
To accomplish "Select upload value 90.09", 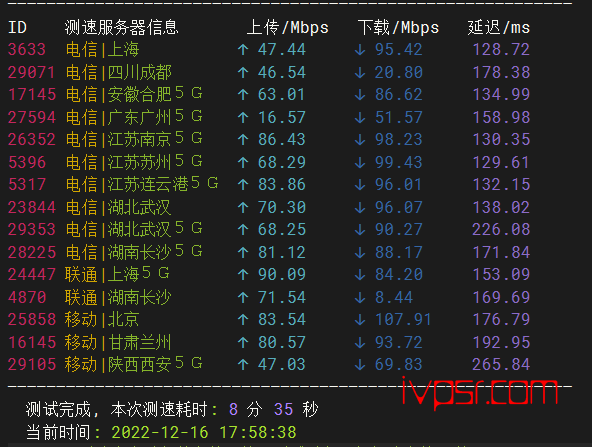I will 282,274.
